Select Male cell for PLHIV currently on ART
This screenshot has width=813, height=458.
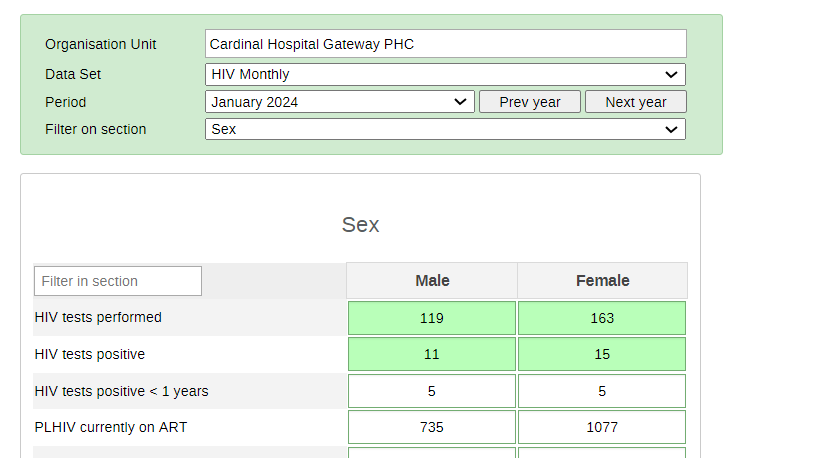(432, 427)
